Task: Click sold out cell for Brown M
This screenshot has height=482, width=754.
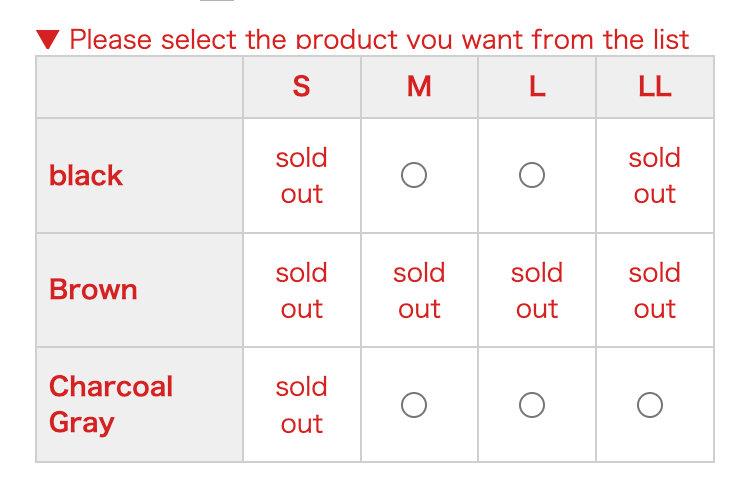Action: coord(419,290)
